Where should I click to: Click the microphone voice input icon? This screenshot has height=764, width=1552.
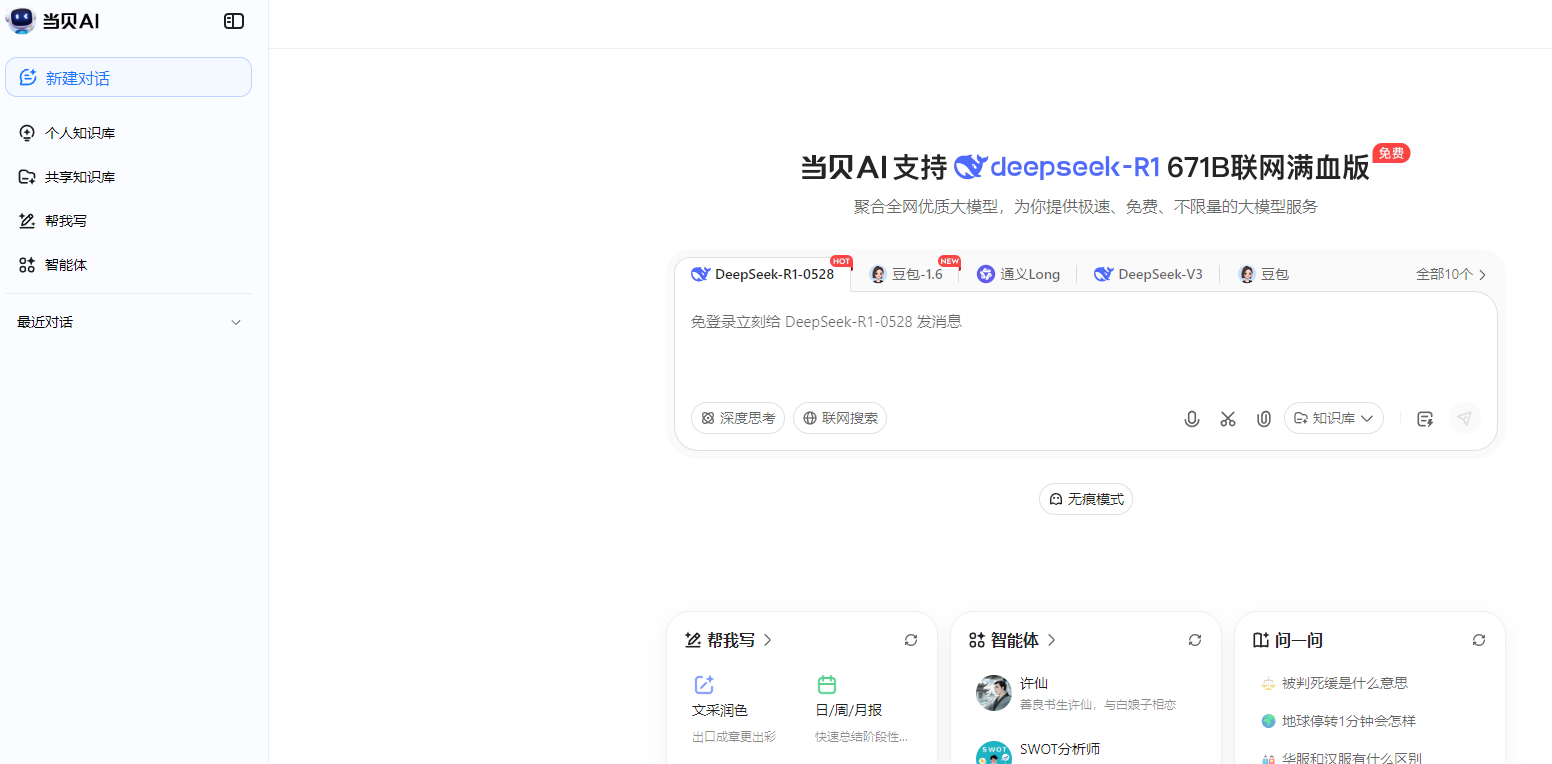coord(1192,419)
